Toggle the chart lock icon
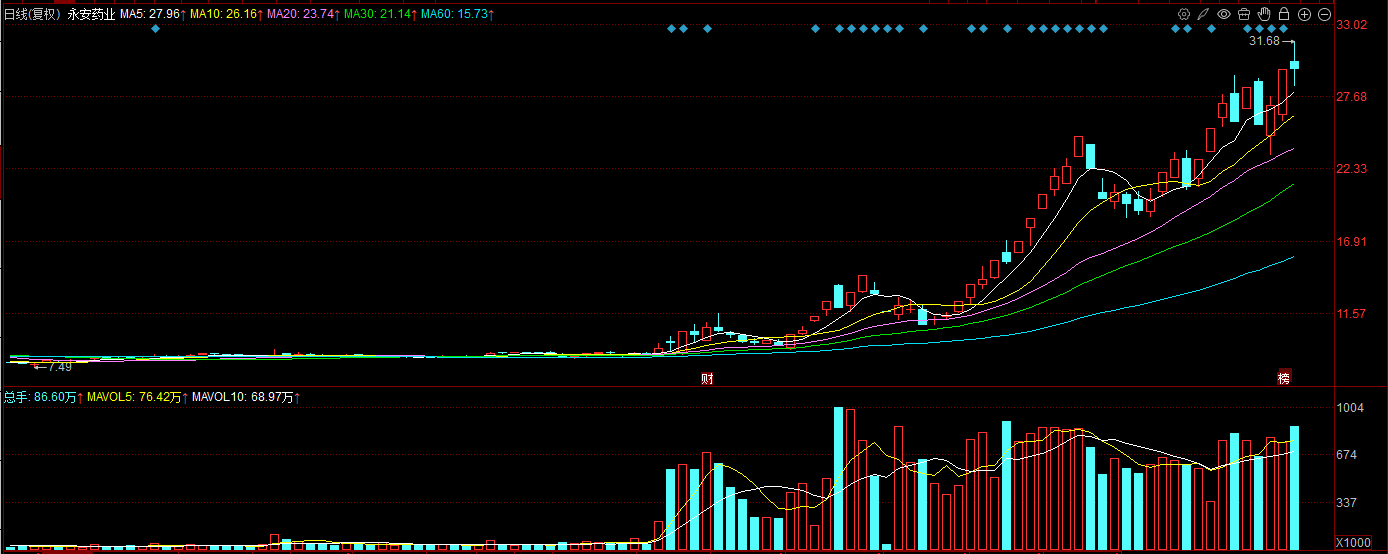1388x554 pixels. click(x=1284, y=14)
